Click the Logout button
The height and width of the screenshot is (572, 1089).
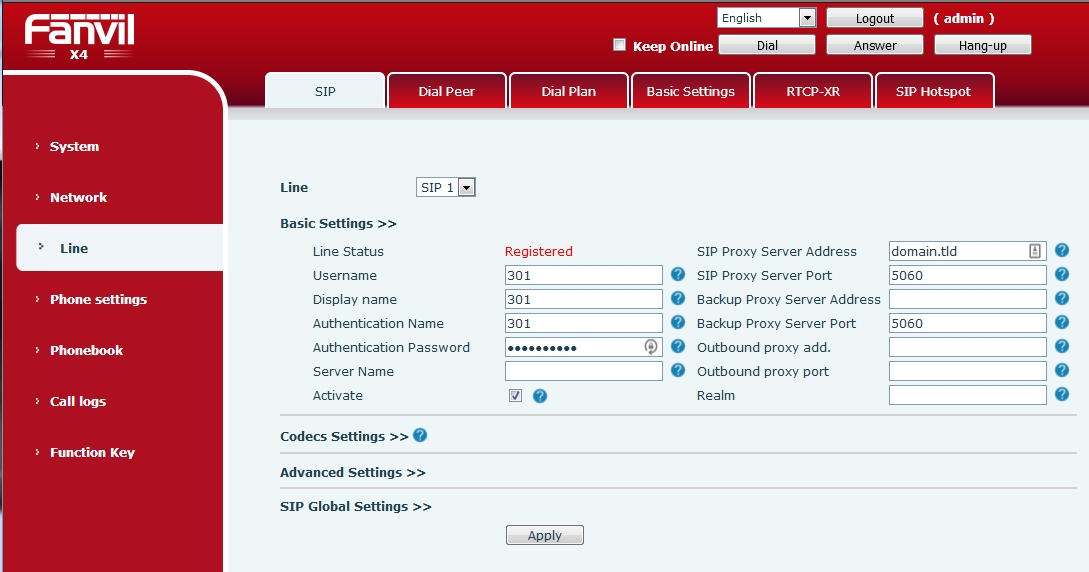[874, 19]
